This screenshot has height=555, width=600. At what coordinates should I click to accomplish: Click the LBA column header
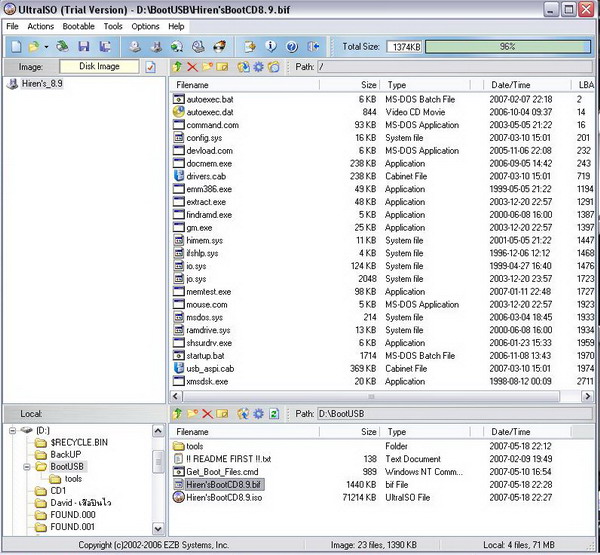click(x=584, y=85)
